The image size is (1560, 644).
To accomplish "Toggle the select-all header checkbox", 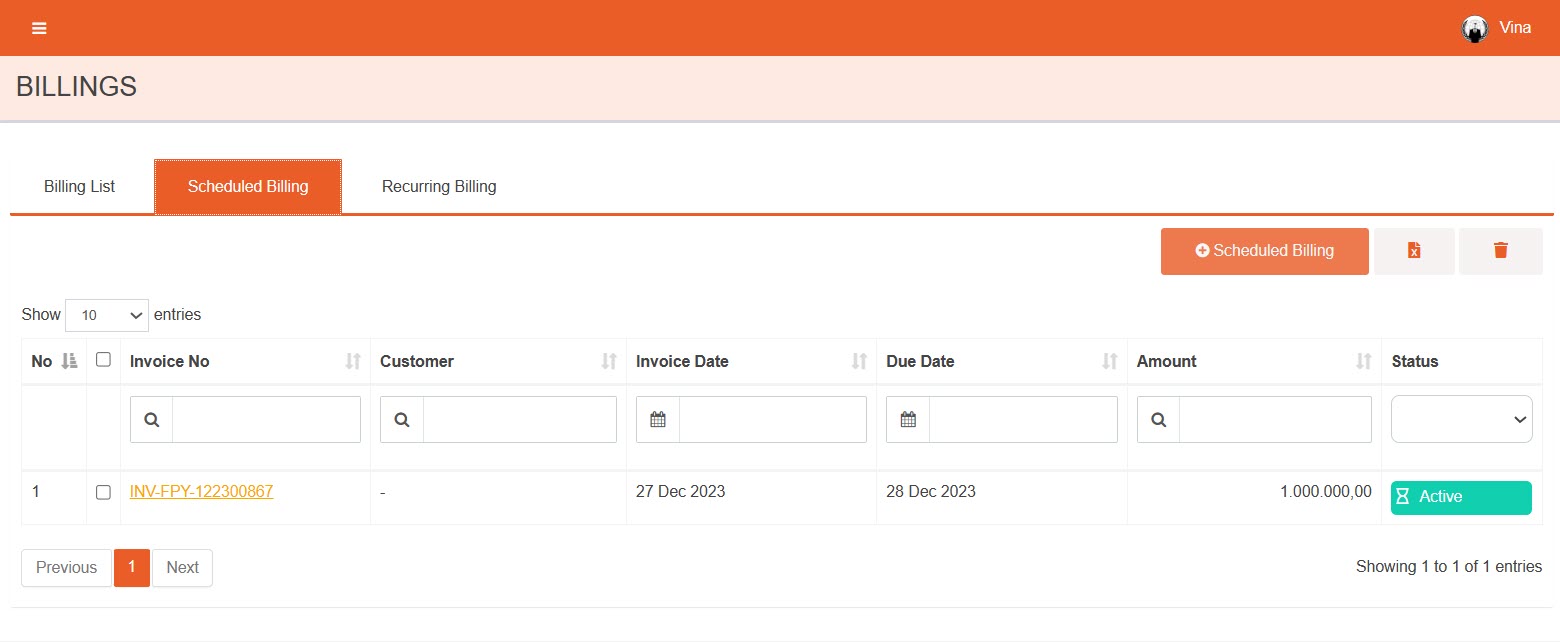I will click(103, 360).
